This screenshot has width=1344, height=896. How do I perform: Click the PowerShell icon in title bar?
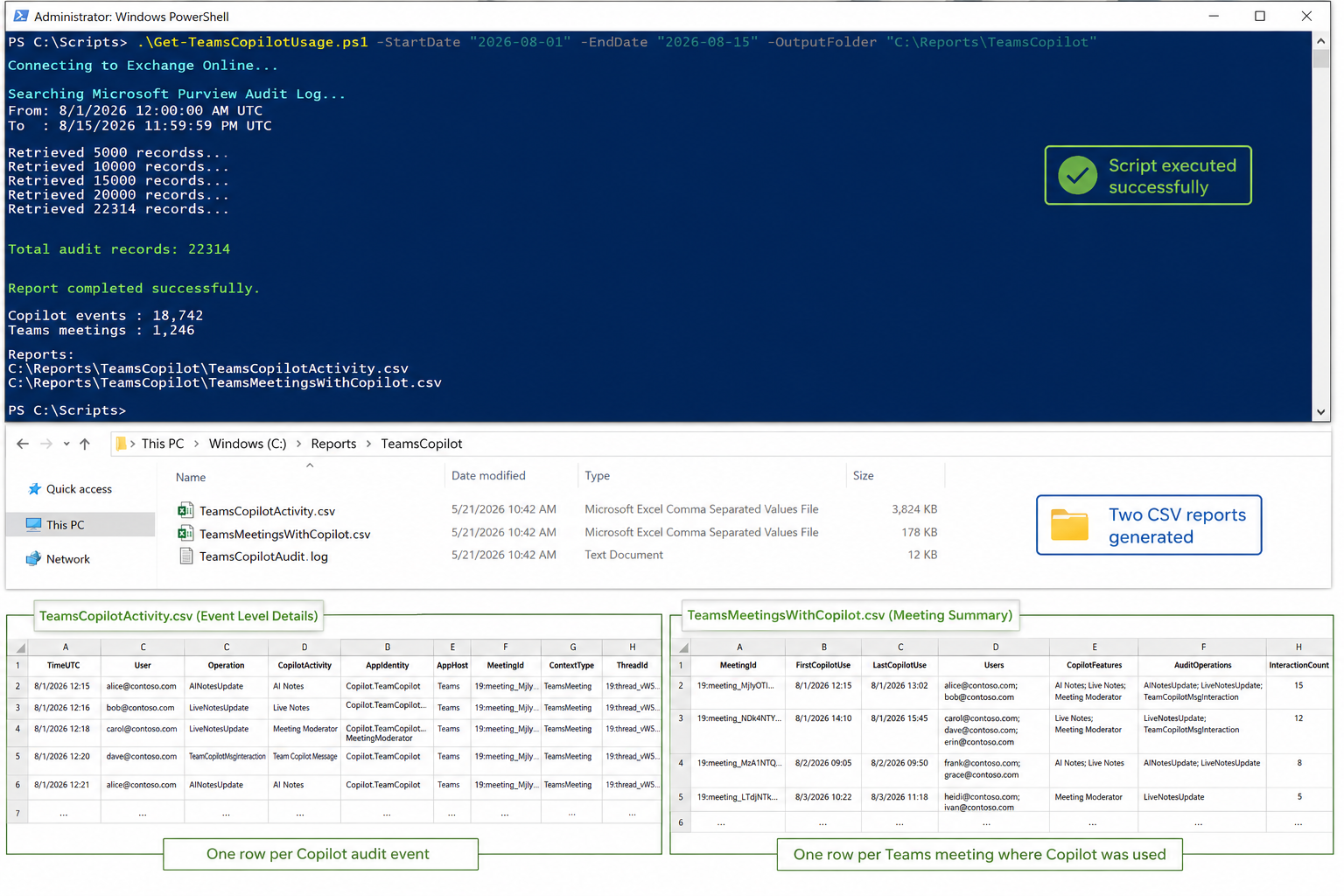click(x=21, y=16)
